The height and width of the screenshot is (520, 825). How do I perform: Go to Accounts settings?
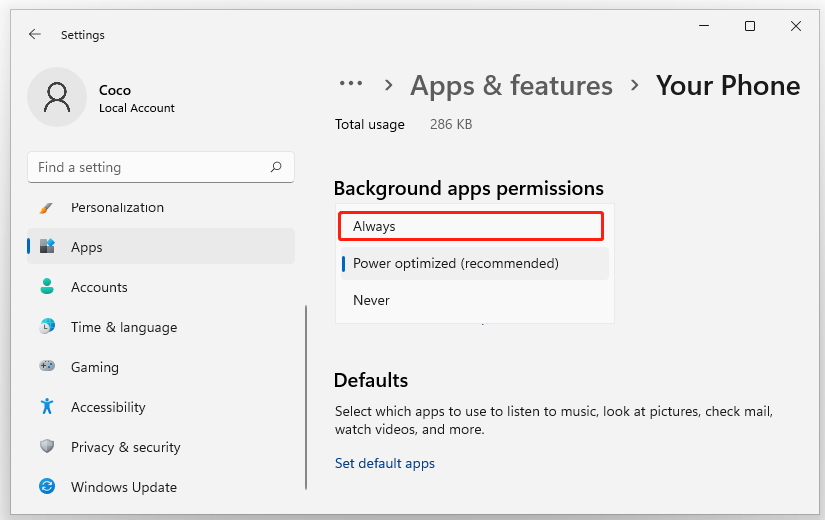click(x=160, y=287)
